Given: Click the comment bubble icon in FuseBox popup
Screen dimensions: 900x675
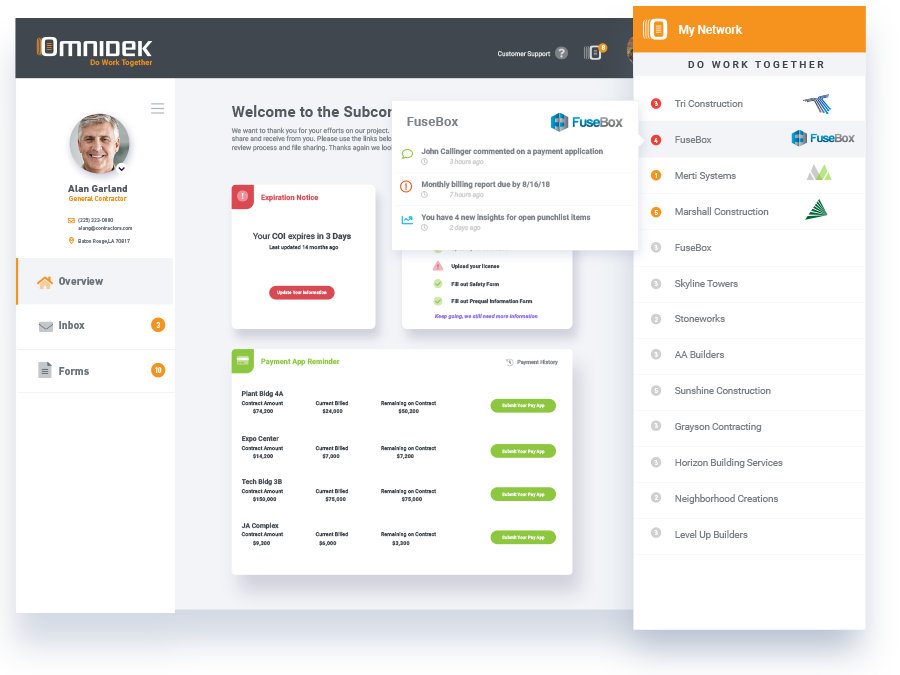Looking at the screenshot, I should tap(407, 154).
